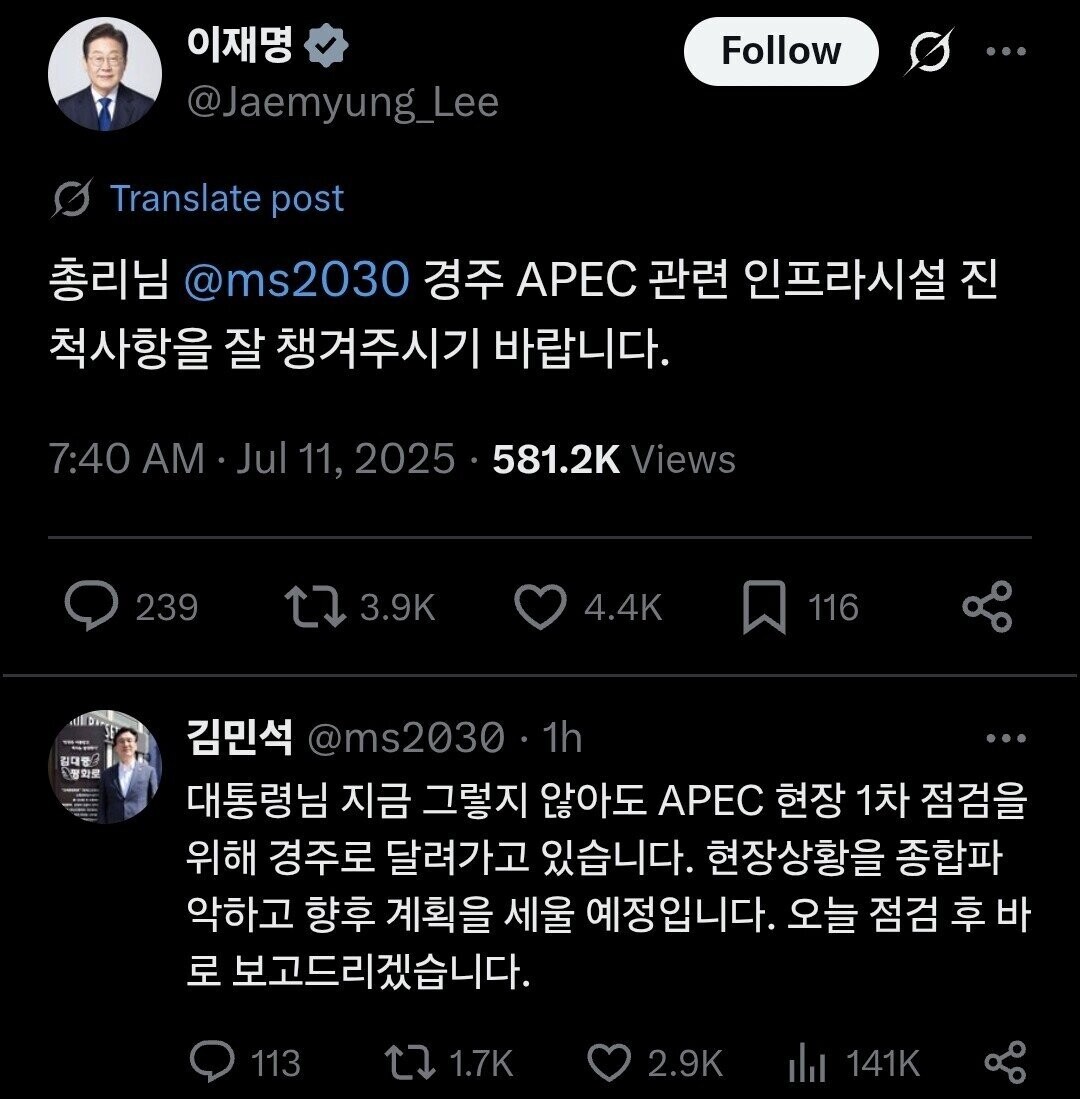Screen dimensions: 1080x1099
Task: Like 김민석's reply with 2.9K likes
Action: 607,1062
